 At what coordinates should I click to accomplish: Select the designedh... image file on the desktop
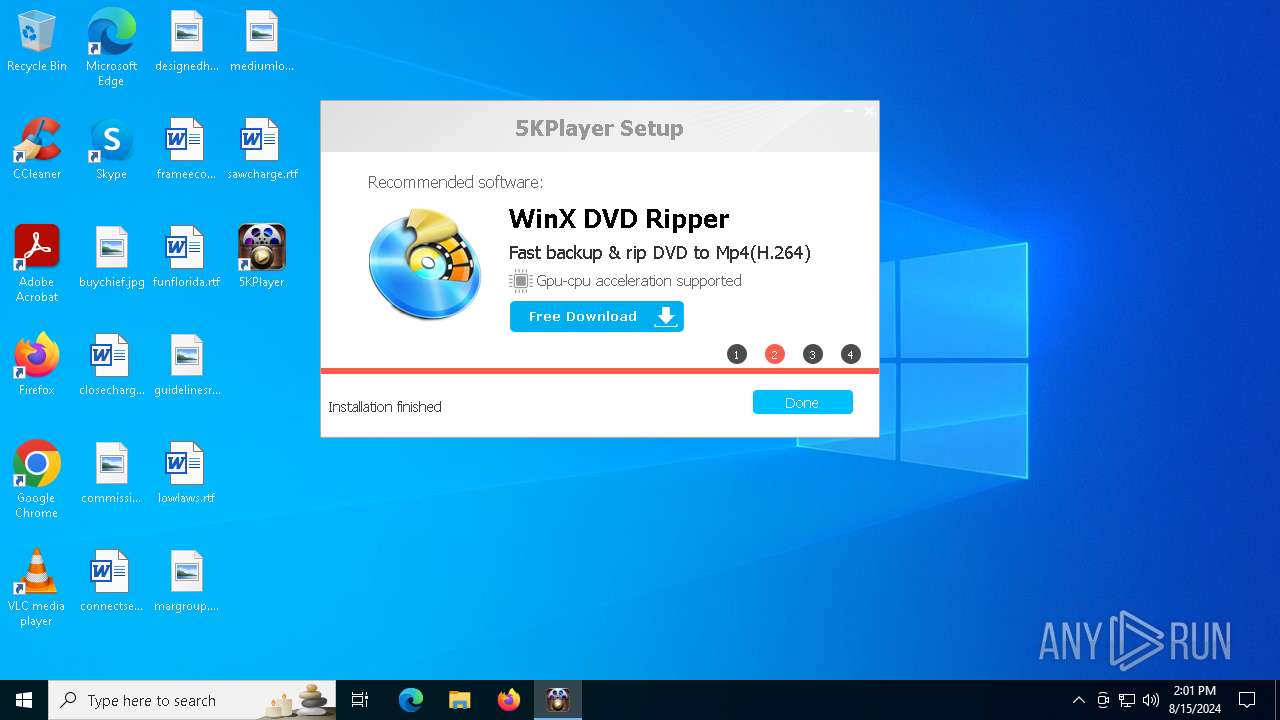(186, 40)
